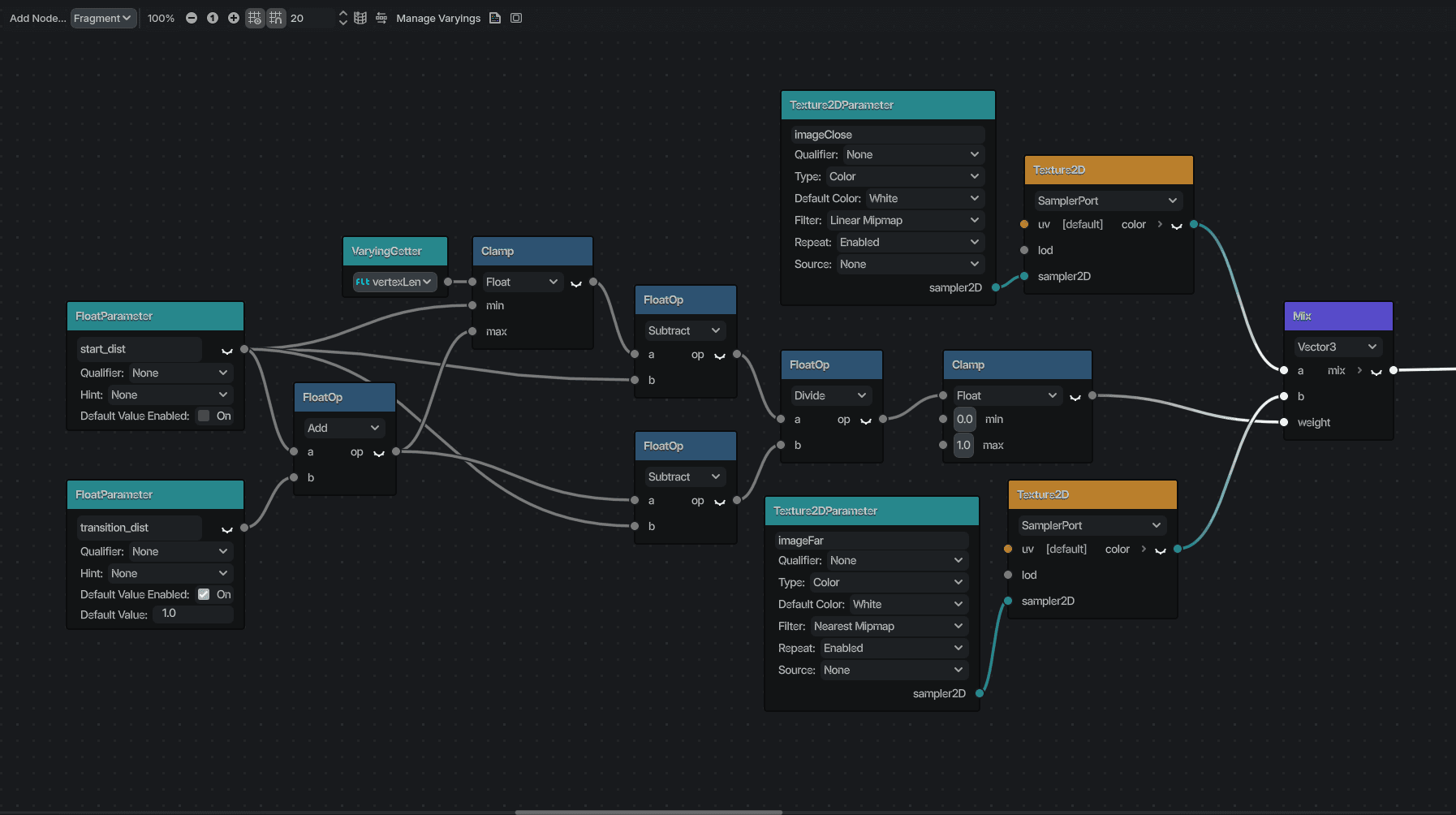
Task: Click sampler2D output port of imageClose
Action: [996, 287]
